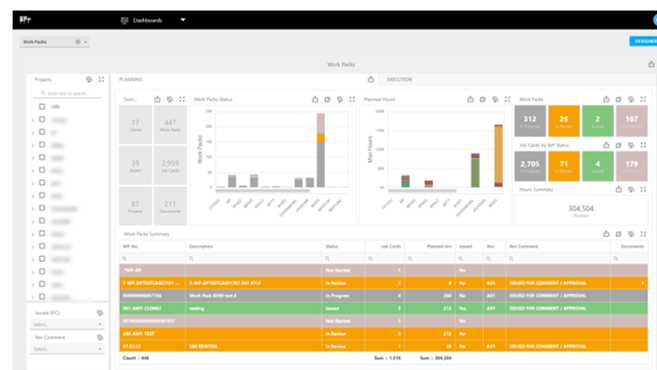This screenshot has height=370, width=657.
Task: Maximize the Work Packs cards panel
Action: click(x=643, y=99)
